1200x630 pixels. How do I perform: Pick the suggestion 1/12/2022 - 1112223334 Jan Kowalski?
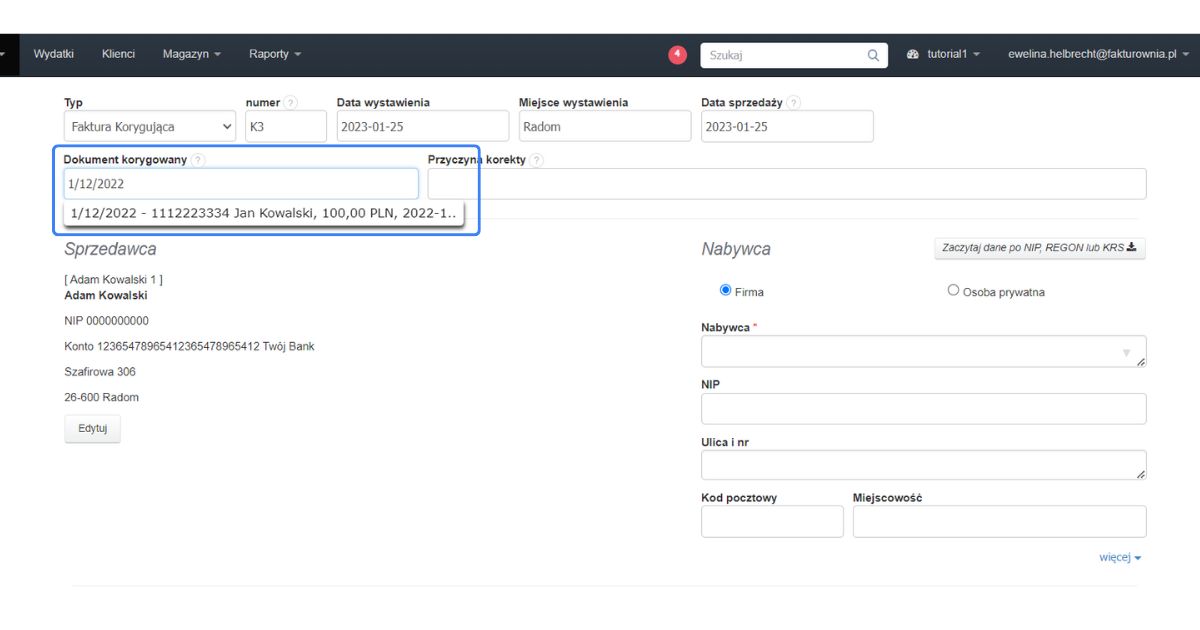click(264, 213)
